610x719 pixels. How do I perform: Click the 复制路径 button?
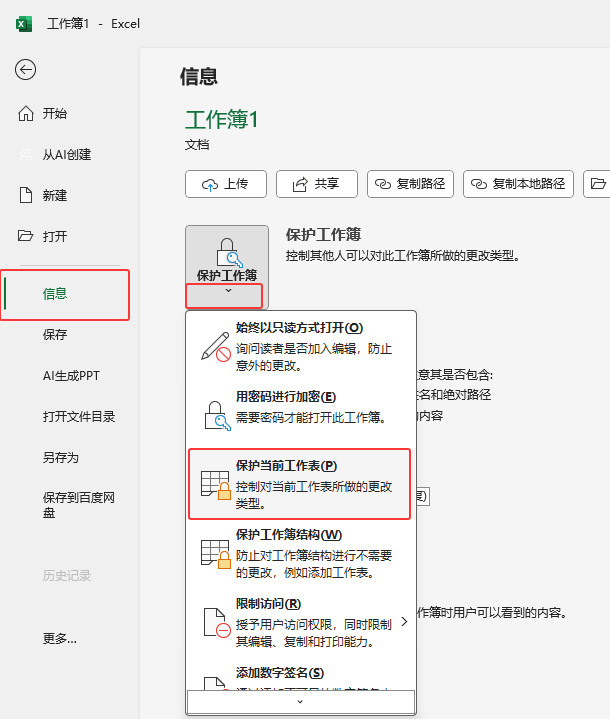point(410,184)
